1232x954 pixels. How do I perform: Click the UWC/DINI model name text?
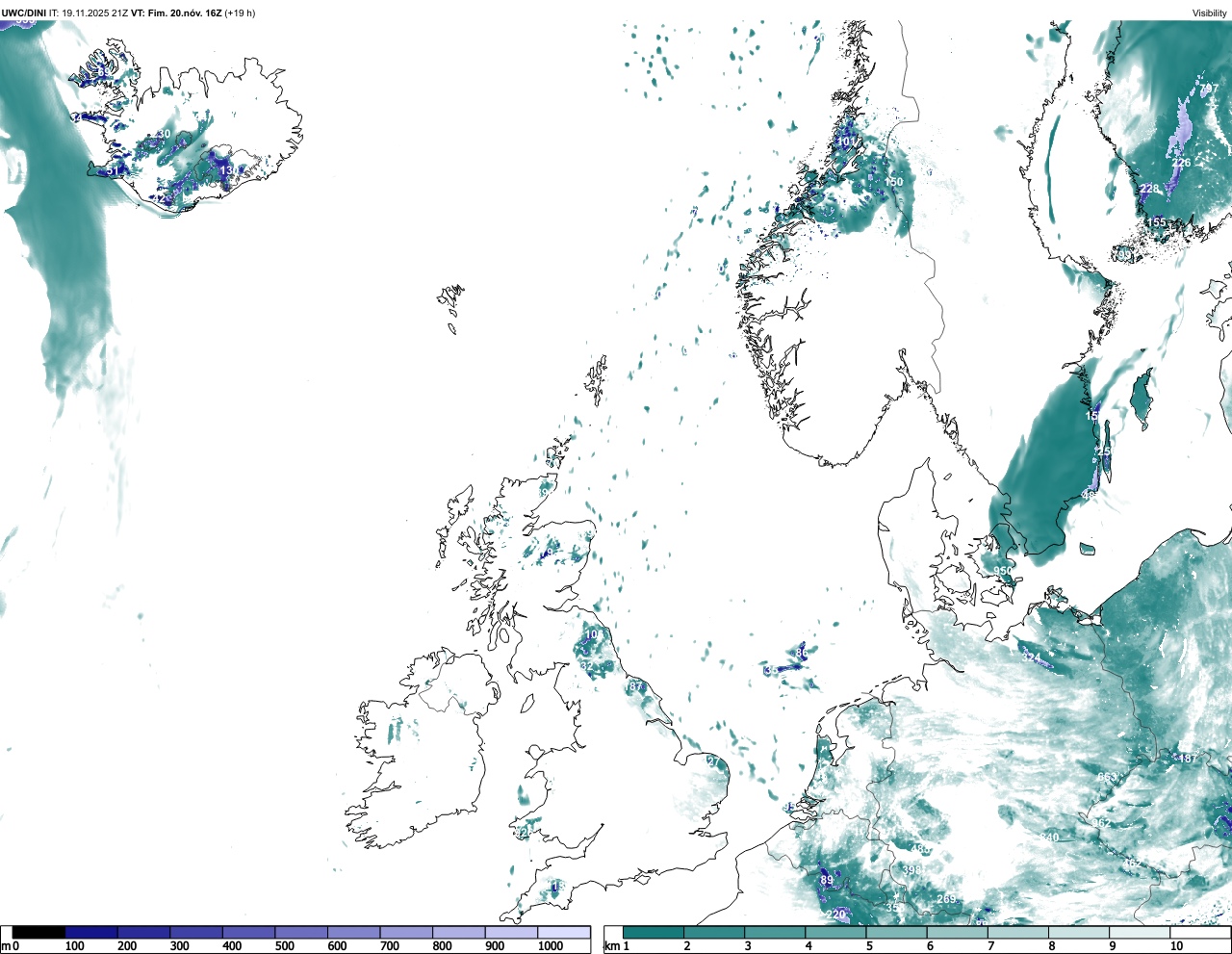[24, 13]
